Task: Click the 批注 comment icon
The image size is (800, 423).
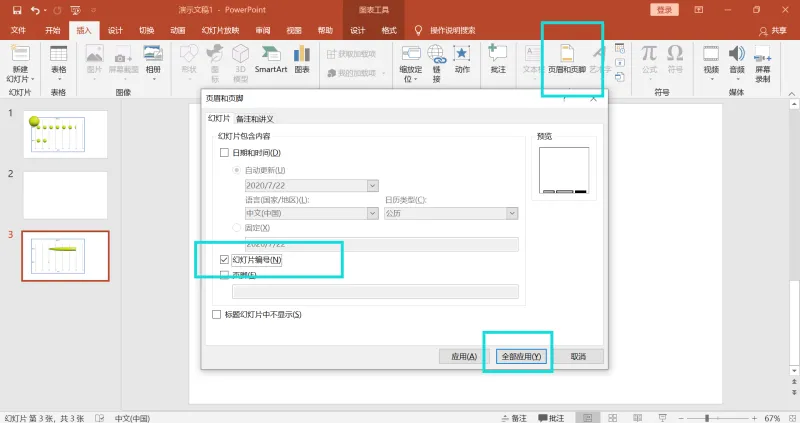Action: (497, 59)
